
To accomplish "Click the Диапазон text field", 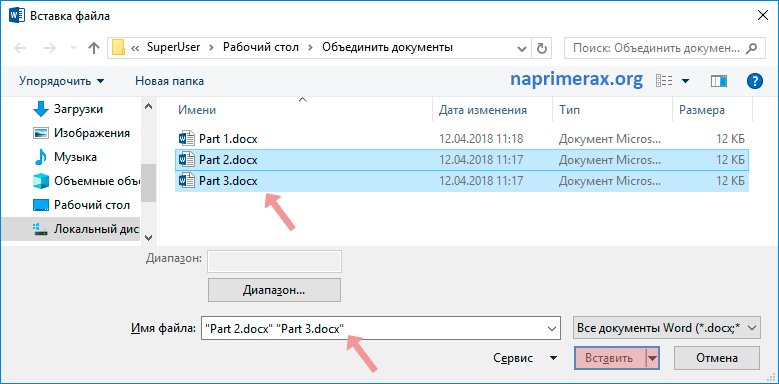I will point(274,261).
